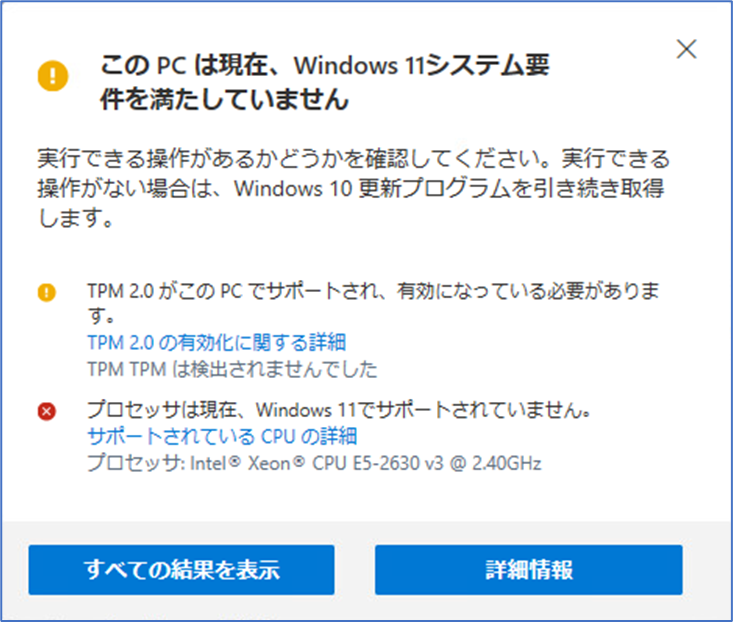This screenshot has height=622, width=733.
Task: Click the Windows 10 更新プログラム text line
Action: 351,188
